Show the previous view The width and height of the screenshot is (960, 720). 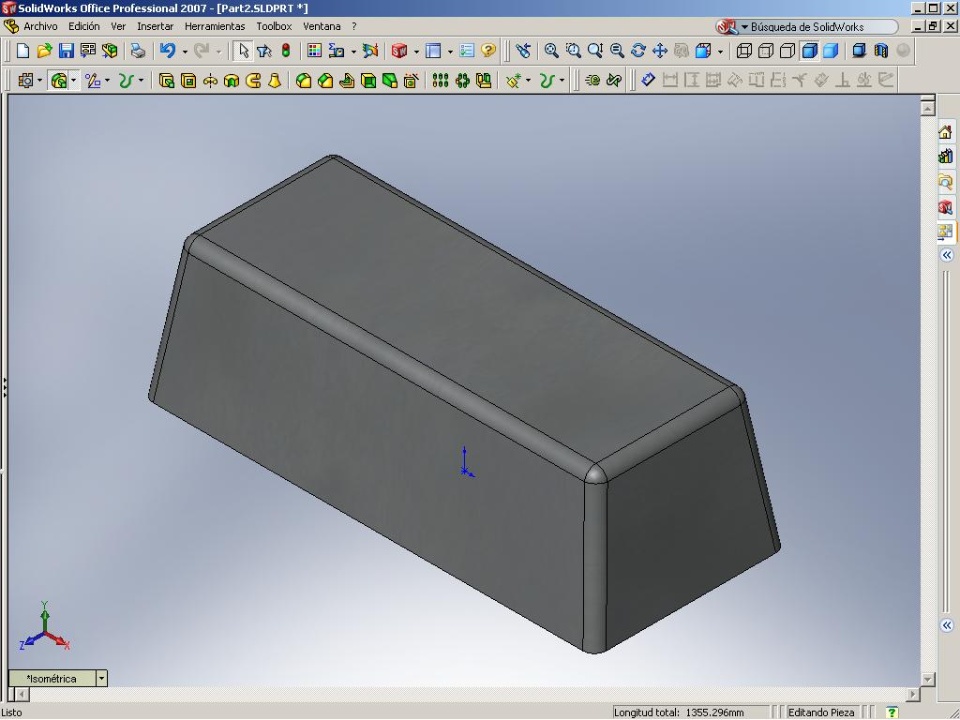coord(523,51)
